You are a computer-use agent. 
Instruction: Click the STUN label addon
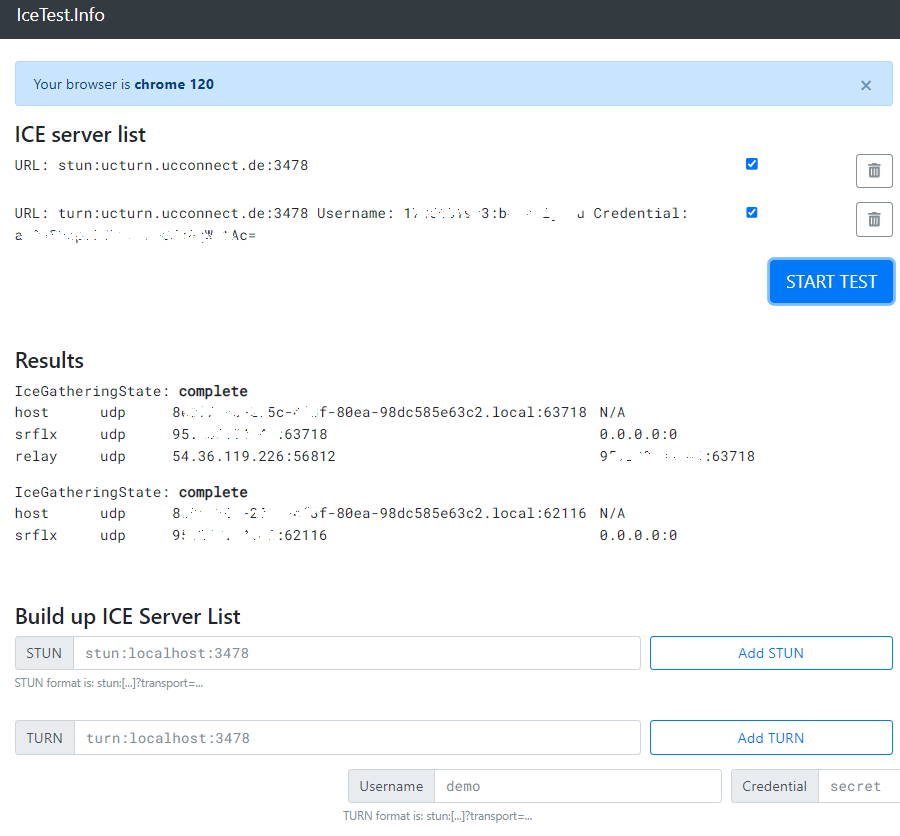pos(44,653)
